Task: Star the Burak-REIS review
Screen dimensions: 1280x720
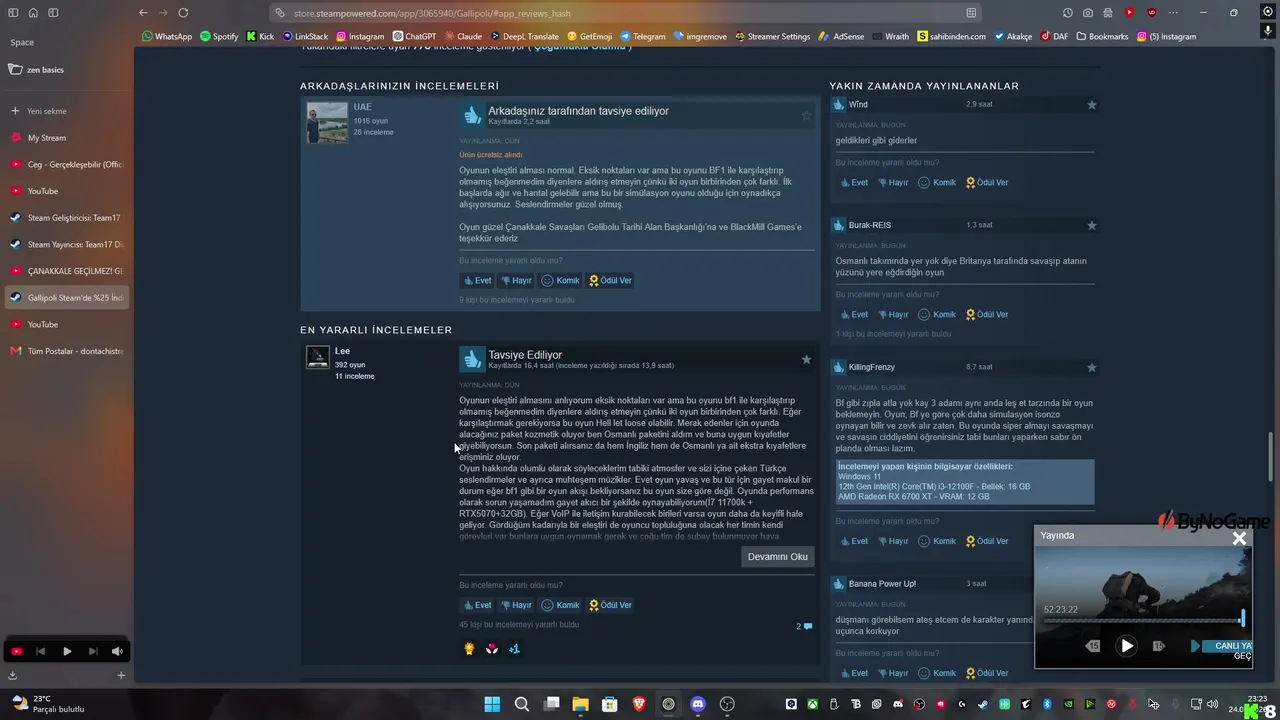Action: pos(1092,226)
